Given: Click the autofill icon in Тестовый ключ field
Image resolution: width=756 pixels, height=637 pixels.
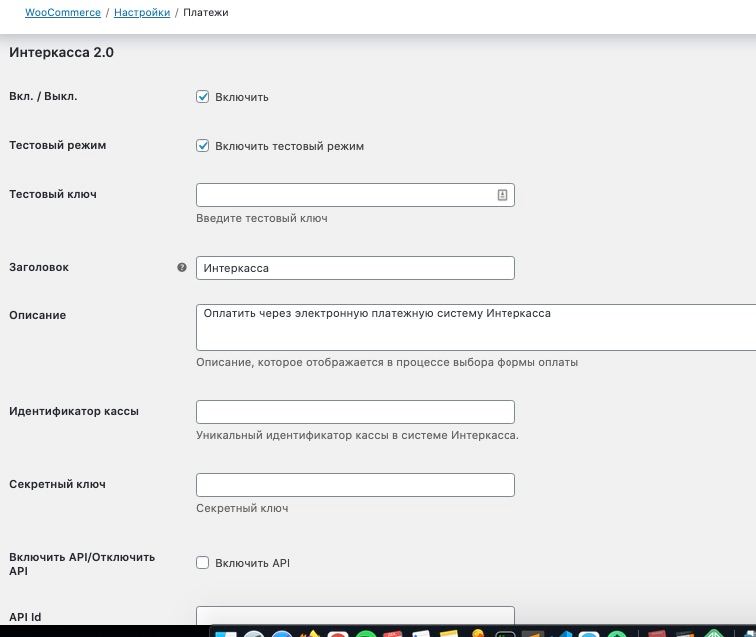Looking at the screenshot, I should point(502,195).
